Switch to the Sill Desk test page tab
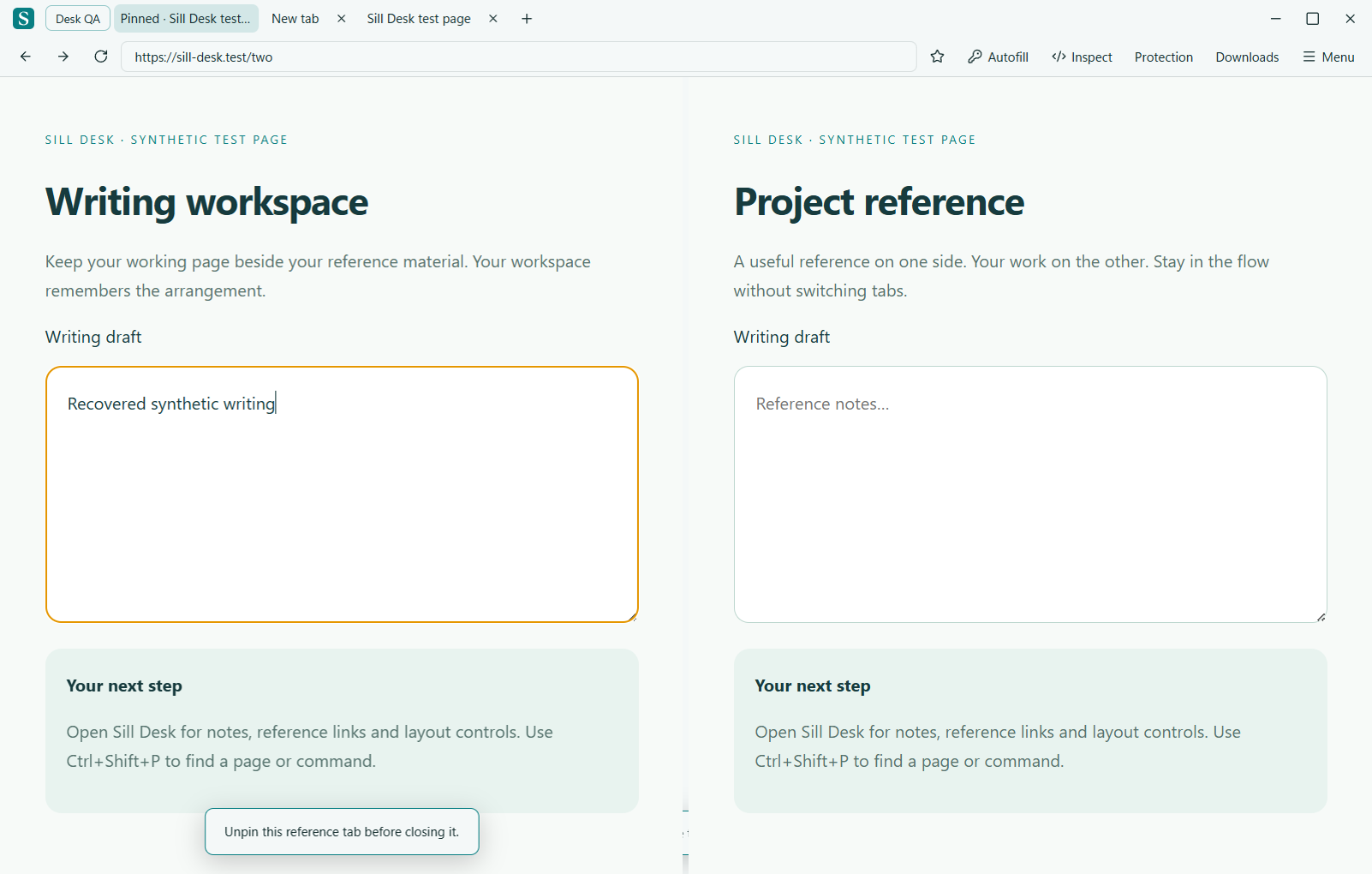The width and height of the screenshot is (1372, 874). coord(419,19)
